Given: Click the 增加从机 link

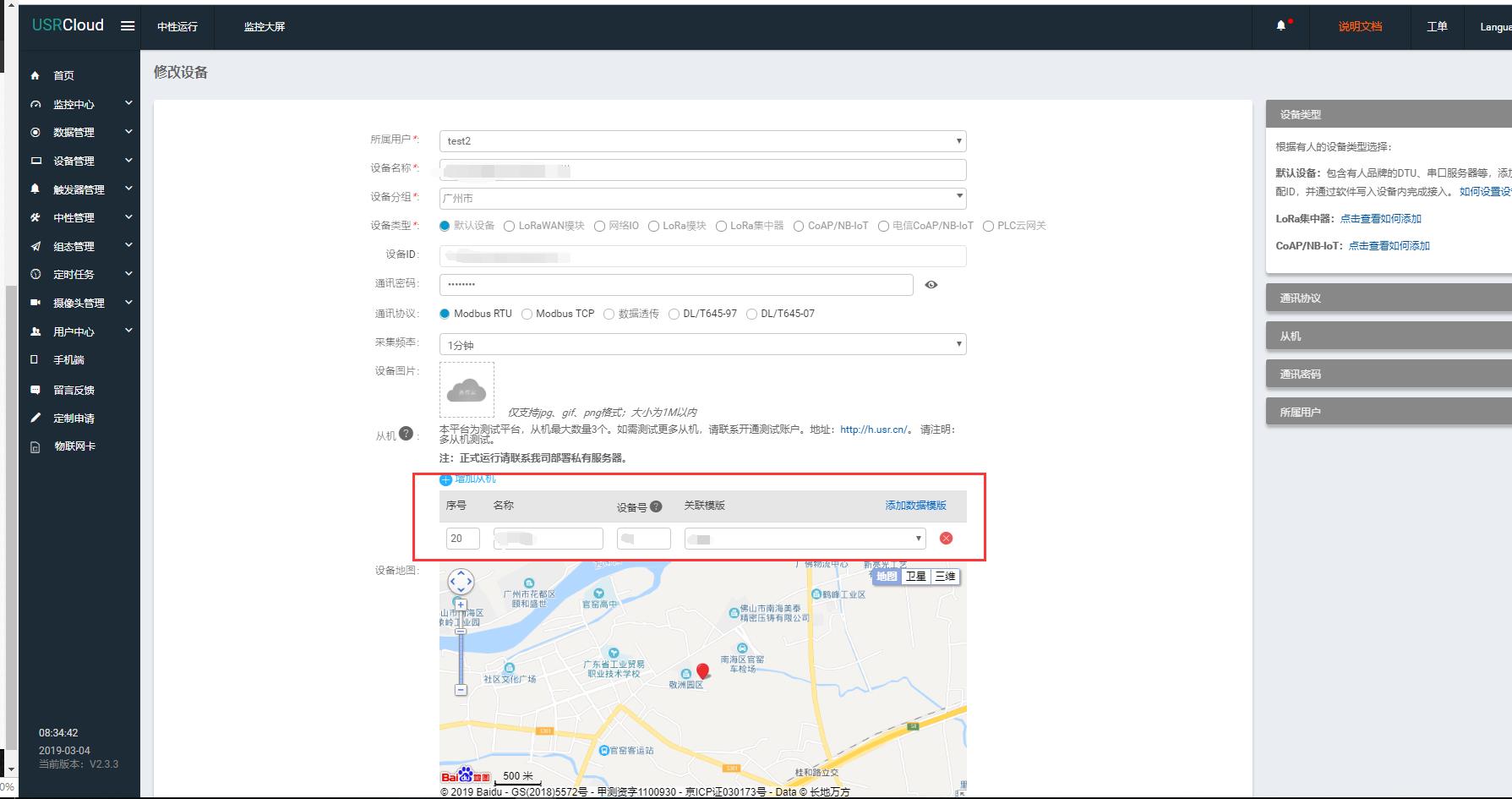Looking at the screenshot, I should coord(476,479).
